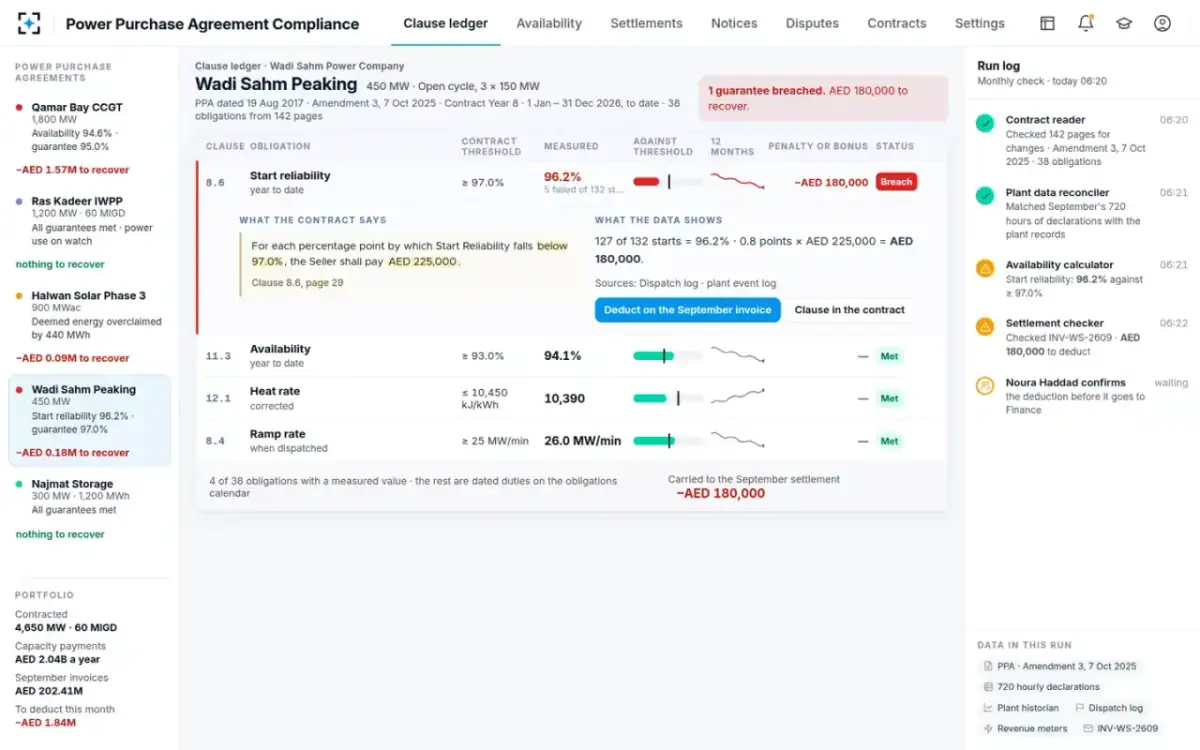Click the Monthly check today 06:20 subtitle
Screen dimensions: 1200x750
pyautogui.click(x=1042, y=81)
